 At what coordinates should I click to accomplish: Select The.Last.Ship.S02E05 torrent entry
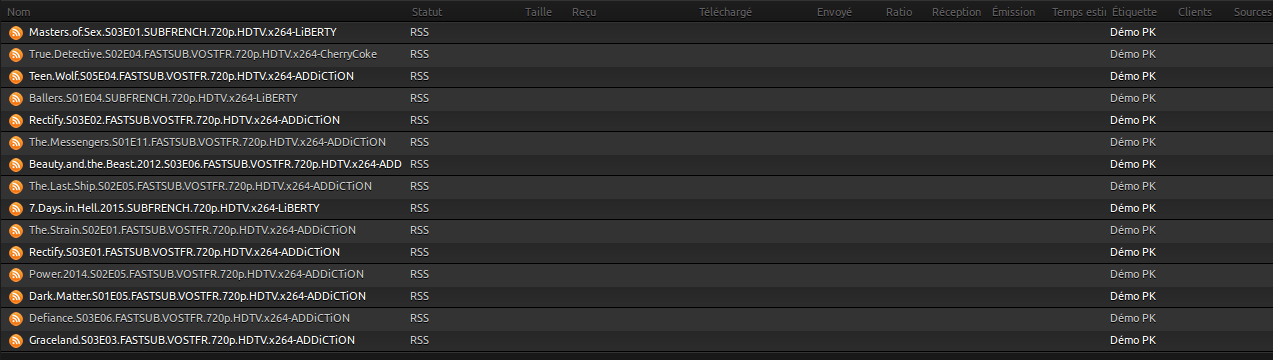tap(636, 186)
